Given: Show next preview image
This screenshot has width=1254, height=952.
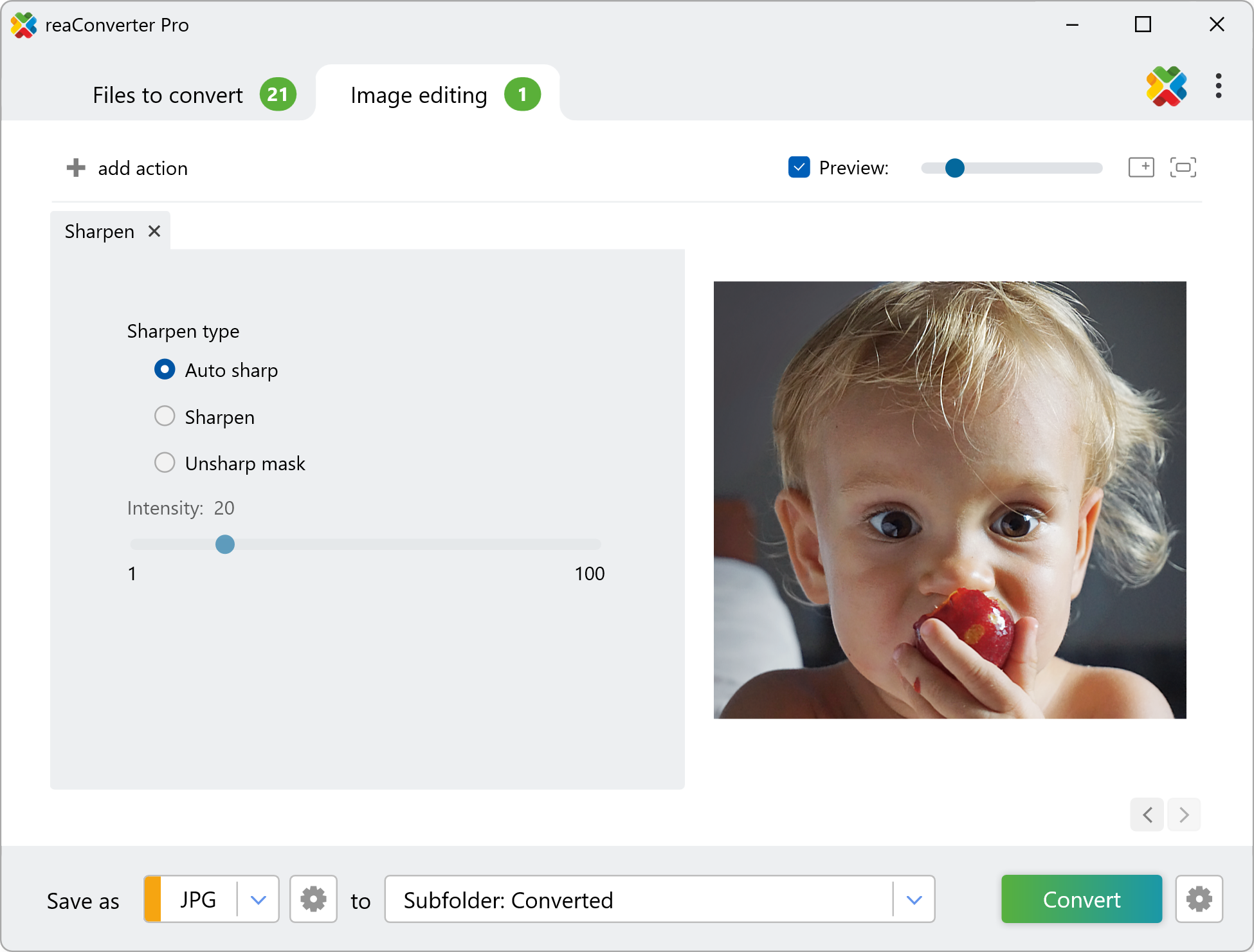Looking at the screenshot, I should (1184, 815).
